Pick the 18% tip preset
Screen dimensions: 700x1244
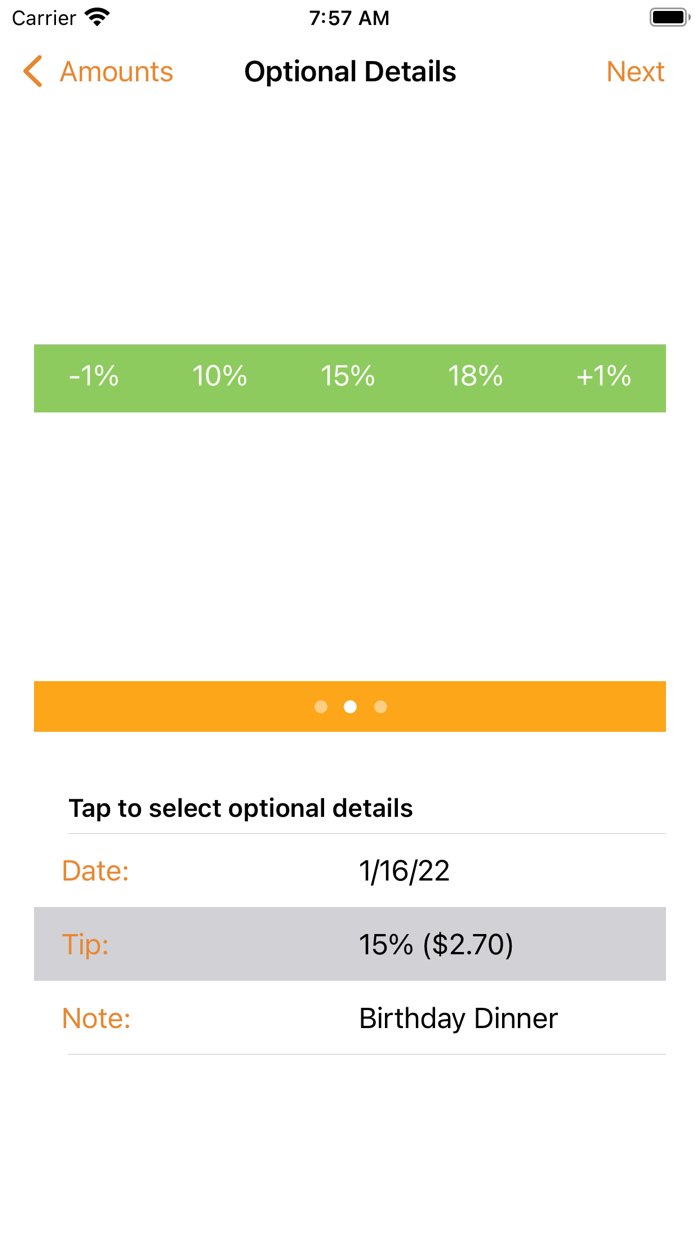pyautogui.click(x=475, y=377)
